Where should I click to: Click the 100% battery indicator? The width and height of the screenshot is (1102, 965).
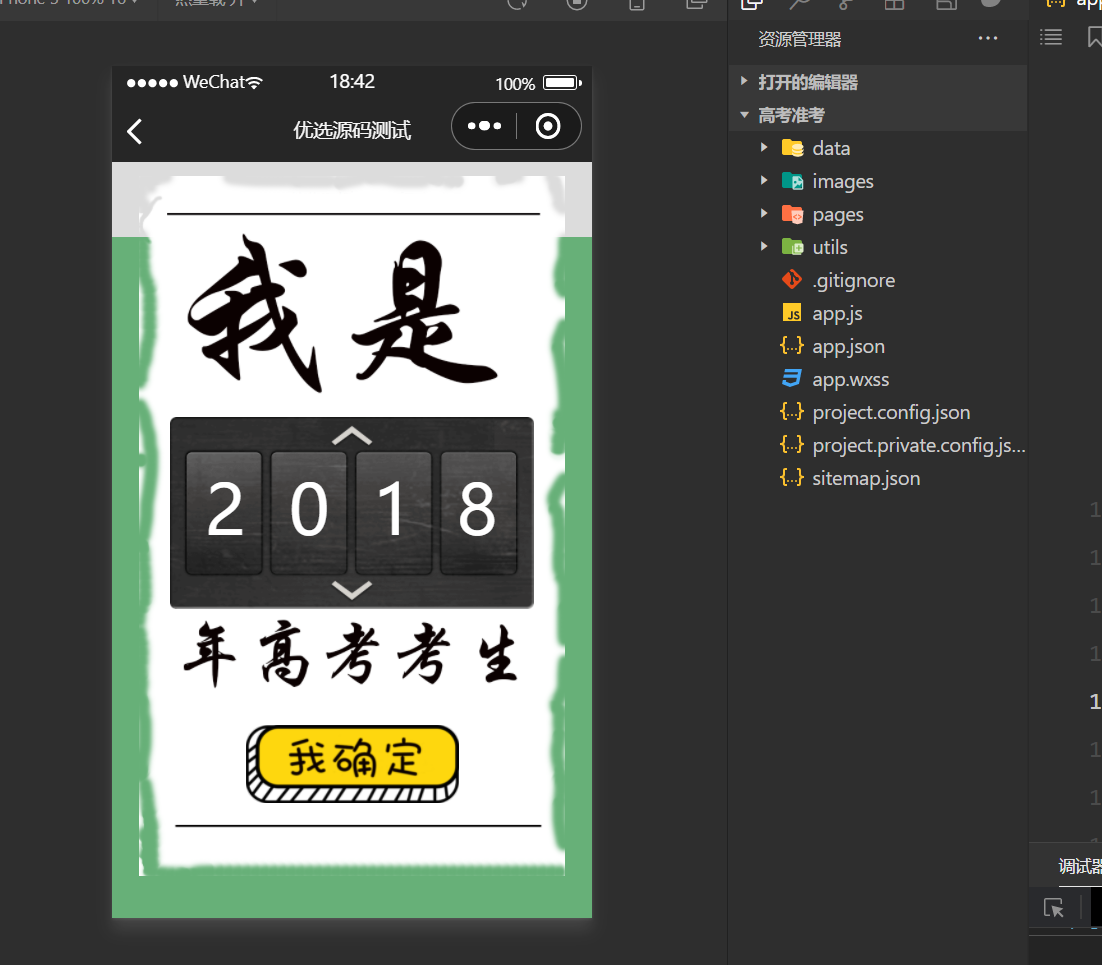coord(538,84)
